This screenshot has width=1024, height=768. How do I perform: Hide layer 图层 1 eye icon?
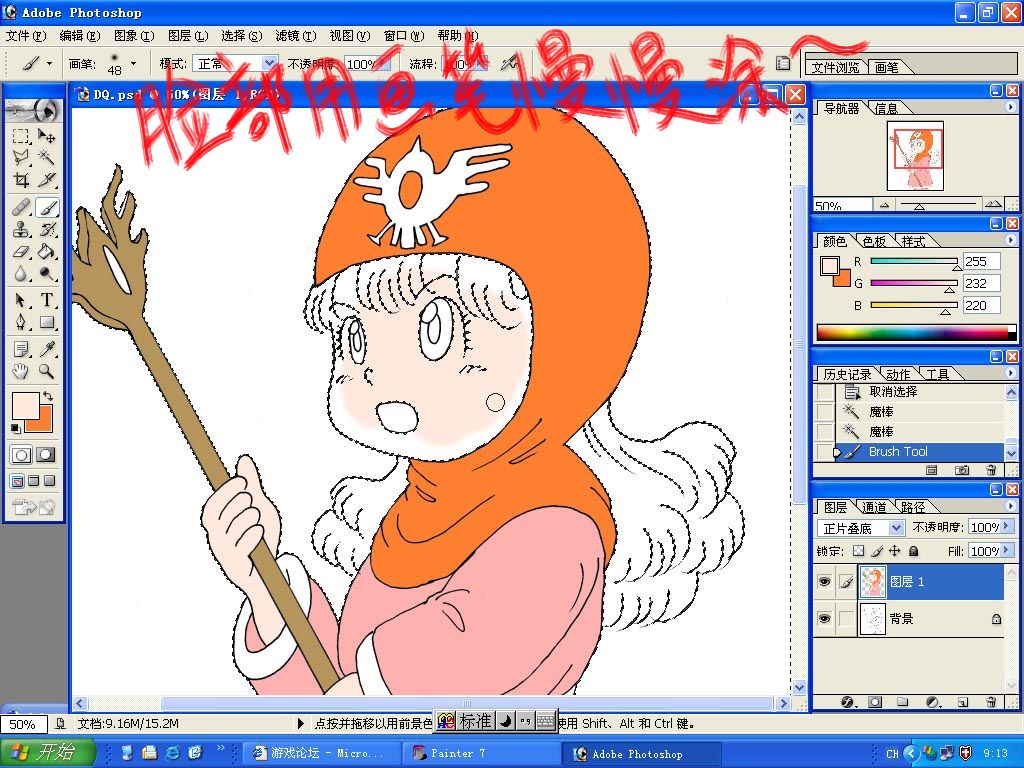pyautogui.click(x=825, y=581)
